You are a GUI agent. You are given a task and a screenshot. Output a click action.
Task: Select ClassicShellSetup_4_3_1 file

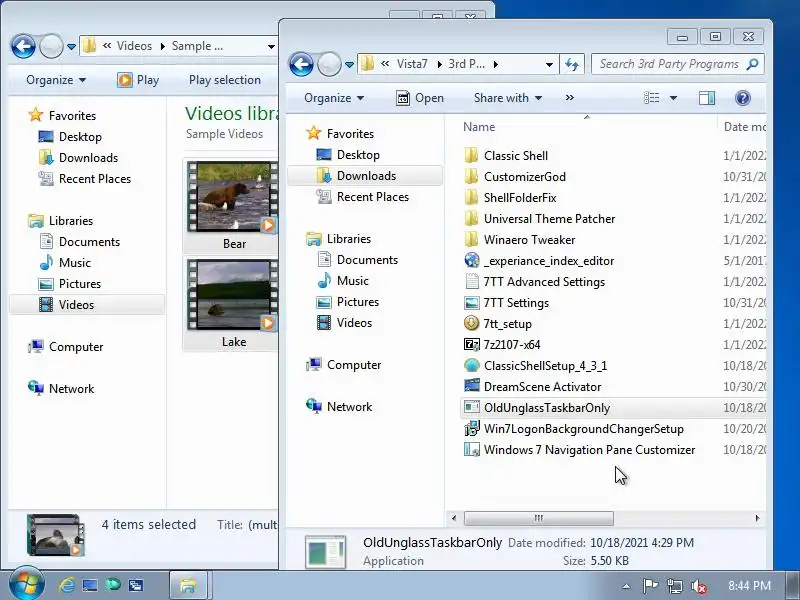545,365
